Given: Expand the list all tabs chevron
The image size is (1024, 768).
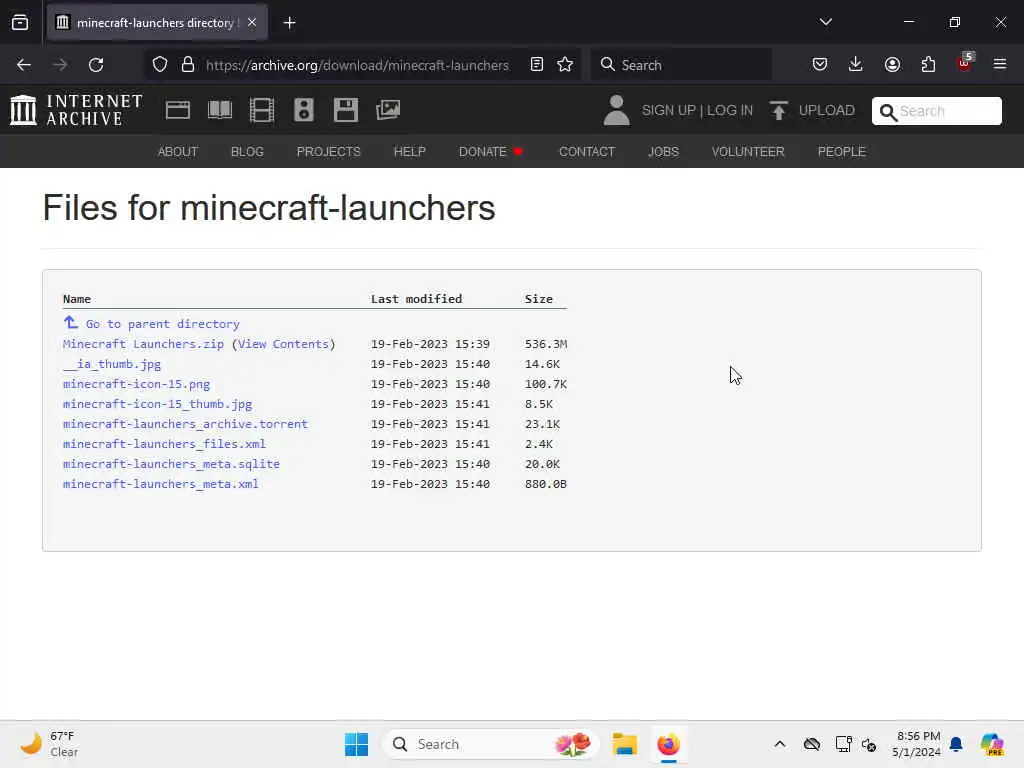Looking at the screenshot, I should tap(825, 22).
